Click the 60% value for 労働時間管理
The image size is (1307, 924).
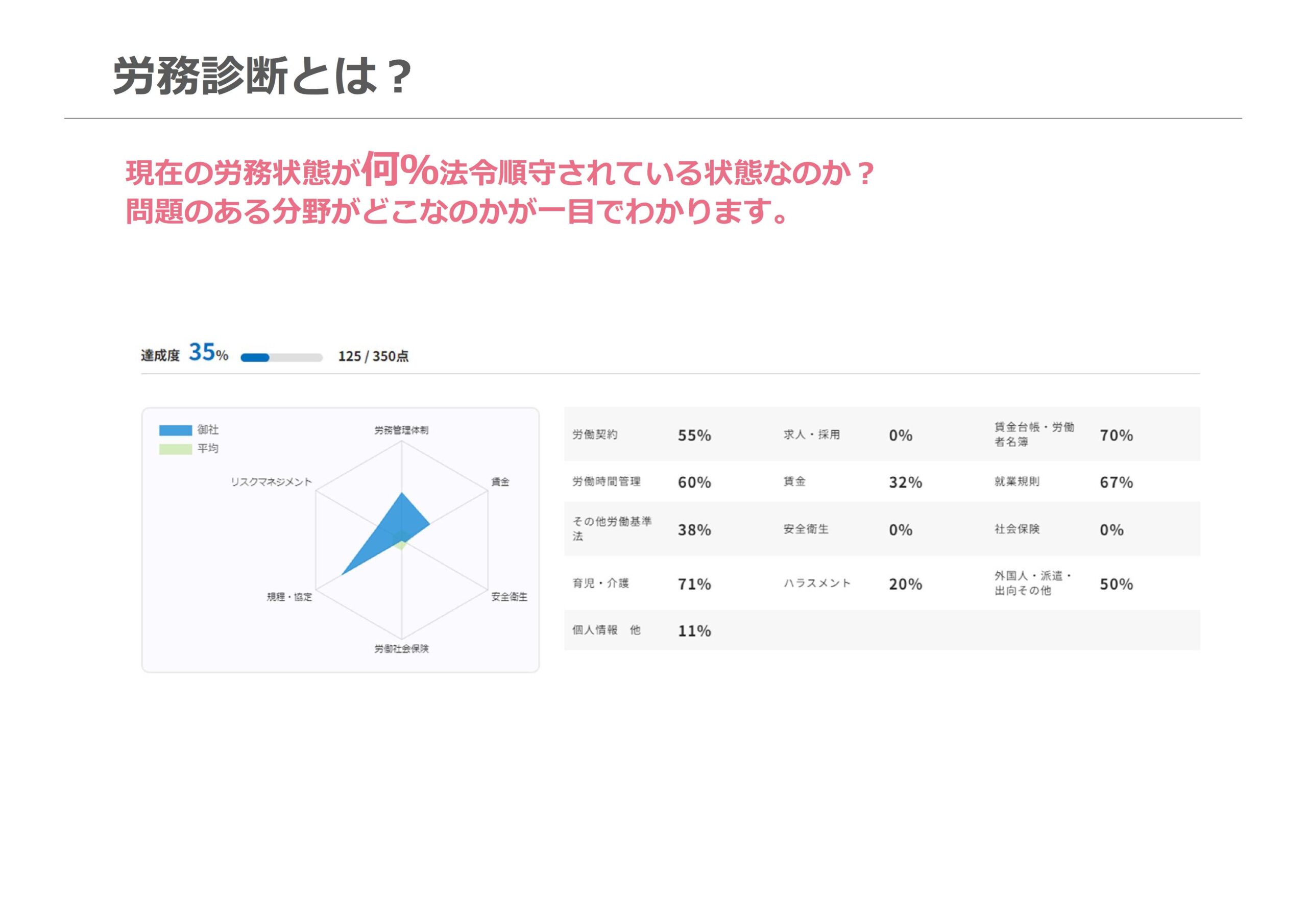(x=694, y=483)
